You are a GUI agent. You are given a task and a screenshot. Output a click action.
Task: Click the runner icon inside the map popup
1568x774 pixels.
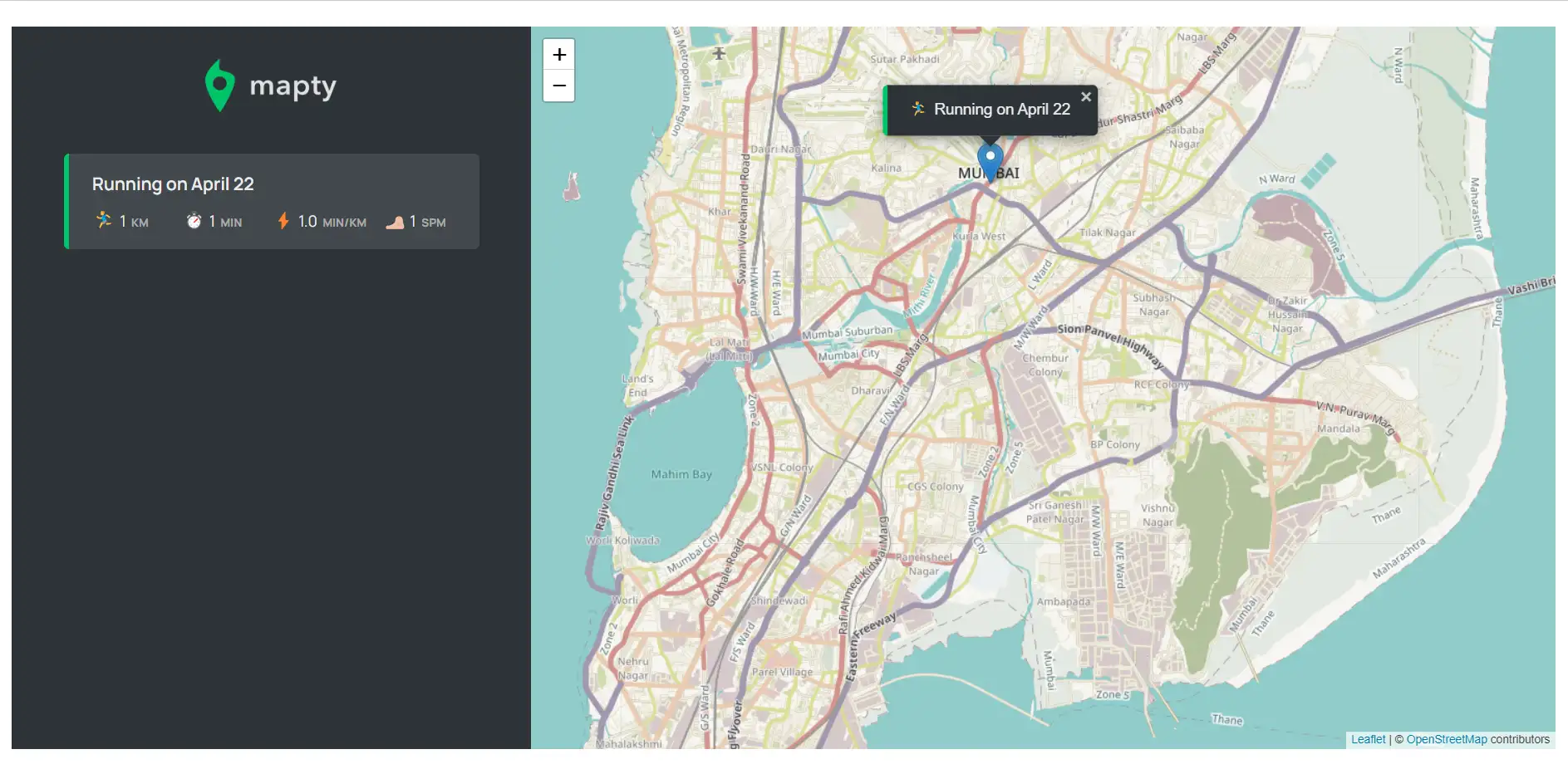point(917,108)
